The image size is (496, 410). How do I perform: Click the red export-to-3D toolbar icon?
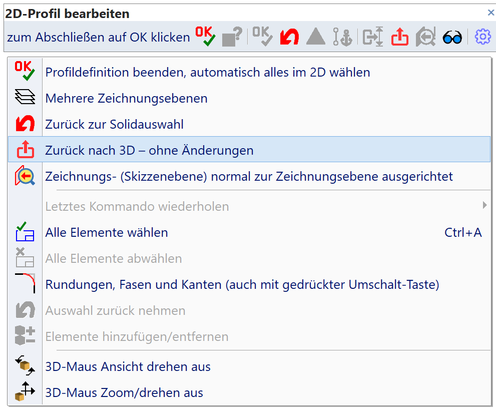click(400, 37)
